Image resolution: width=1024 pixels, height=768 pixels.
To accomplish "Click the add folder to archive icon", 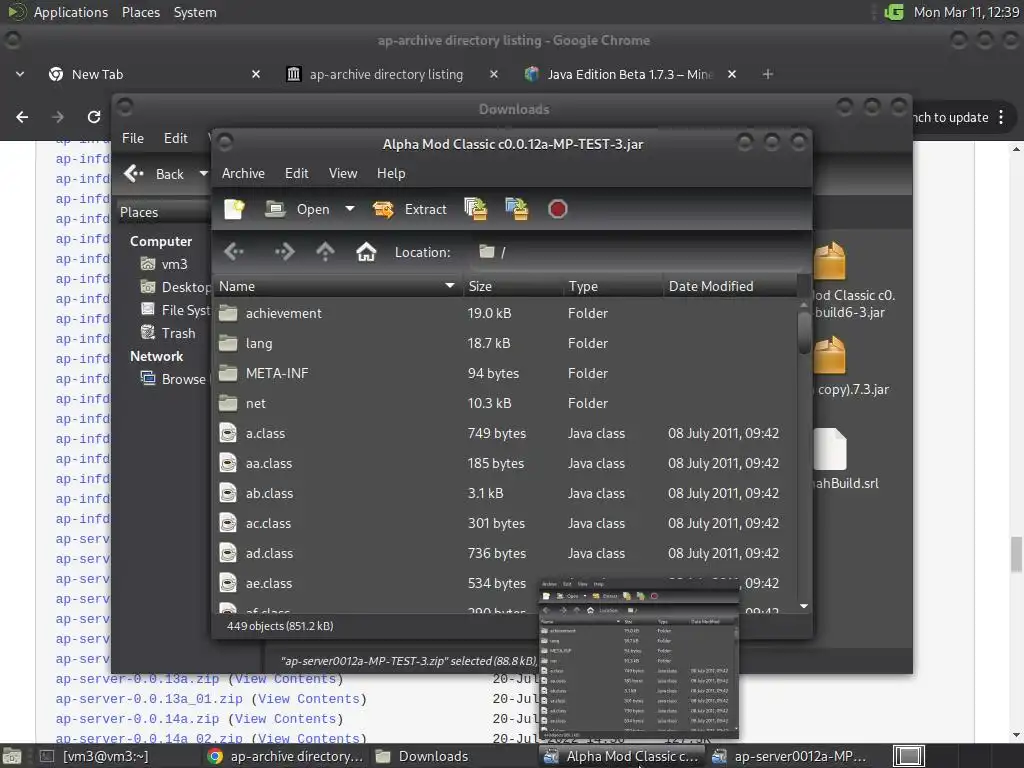I will coord(517,209).
